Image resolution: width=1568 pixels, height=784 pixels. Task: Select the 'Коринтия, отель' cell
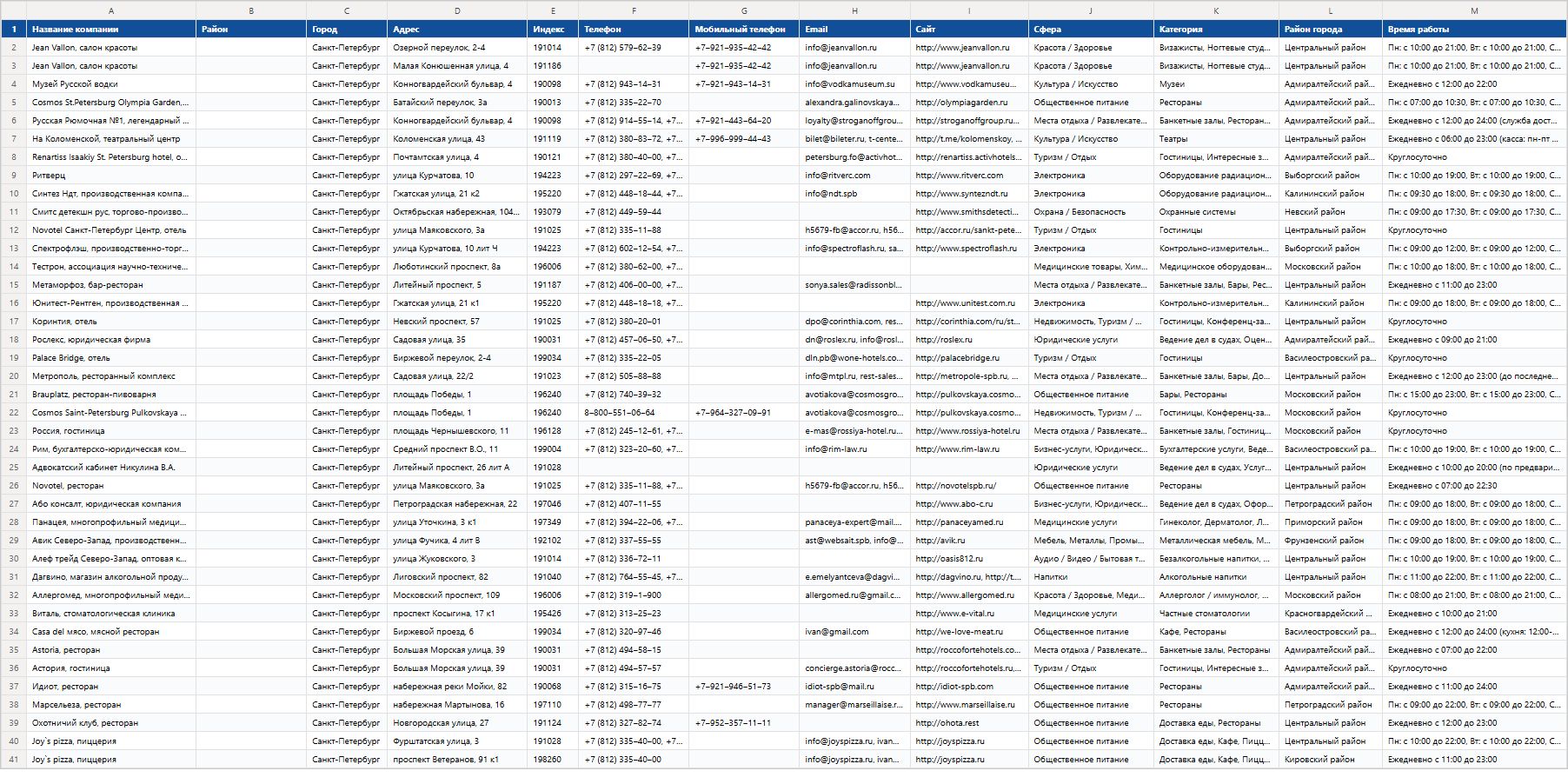[x=111, y=322]
